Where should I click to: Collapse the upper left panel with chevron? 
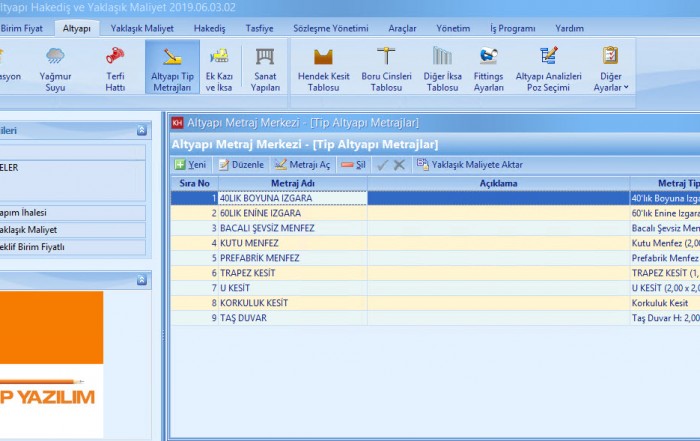click(140, 130)
